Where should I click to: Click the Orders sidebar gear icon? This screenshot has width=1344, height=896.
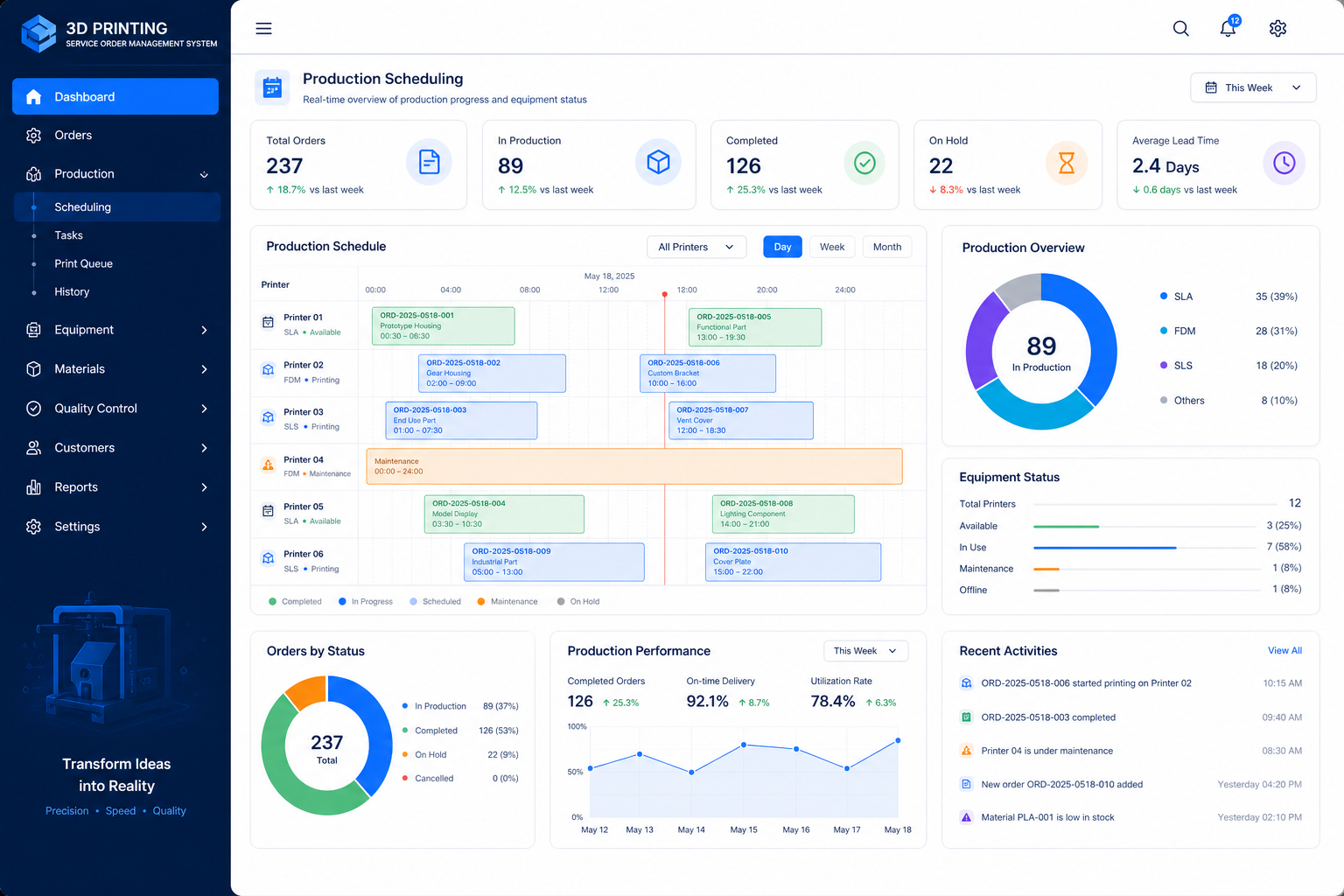tap(33, 136)
